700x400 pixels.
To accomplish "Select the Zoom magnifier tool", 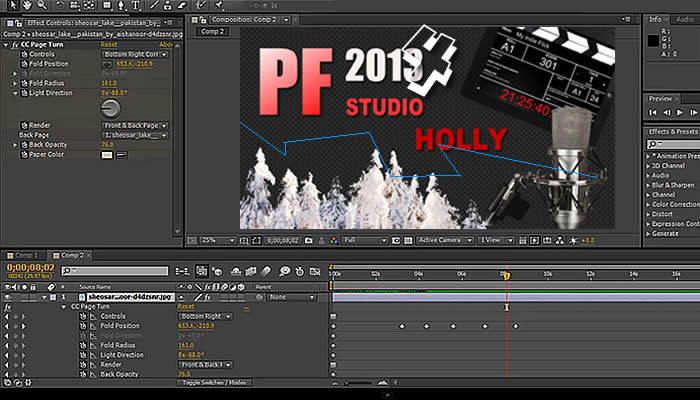I will pos(42,5).
